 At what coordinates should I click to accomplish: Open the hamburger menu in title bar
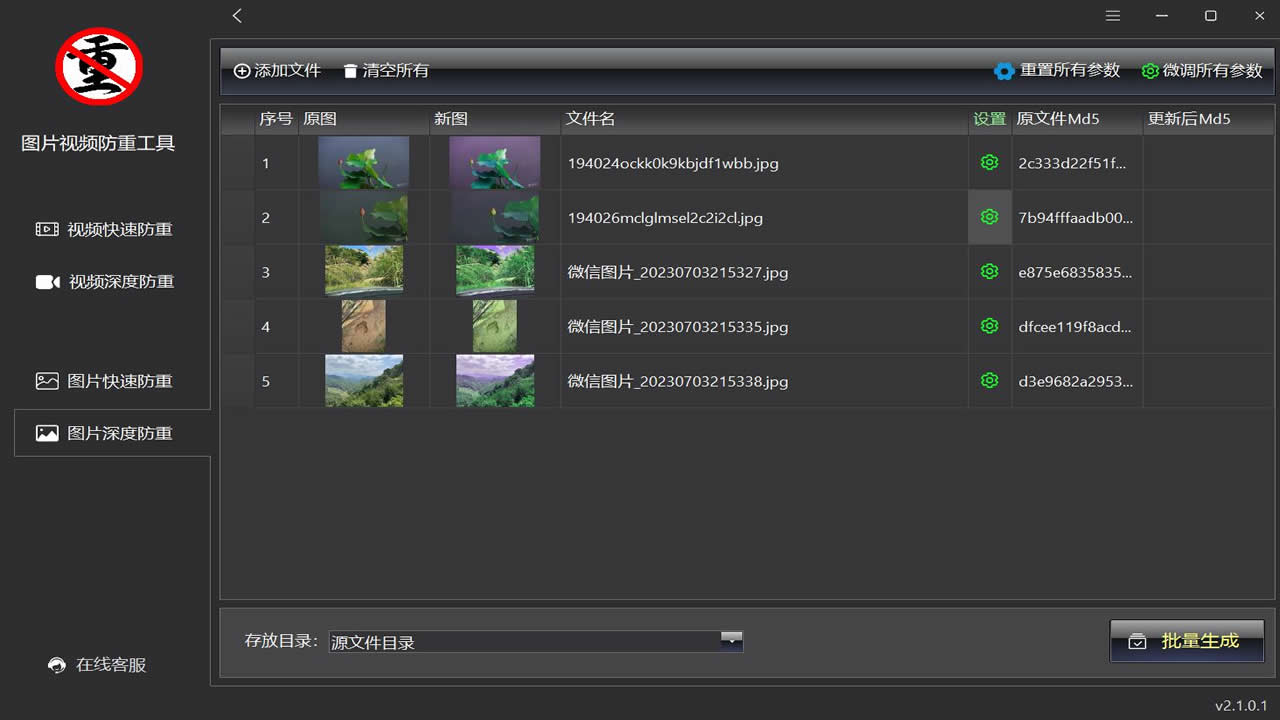tap(1113, 16)
